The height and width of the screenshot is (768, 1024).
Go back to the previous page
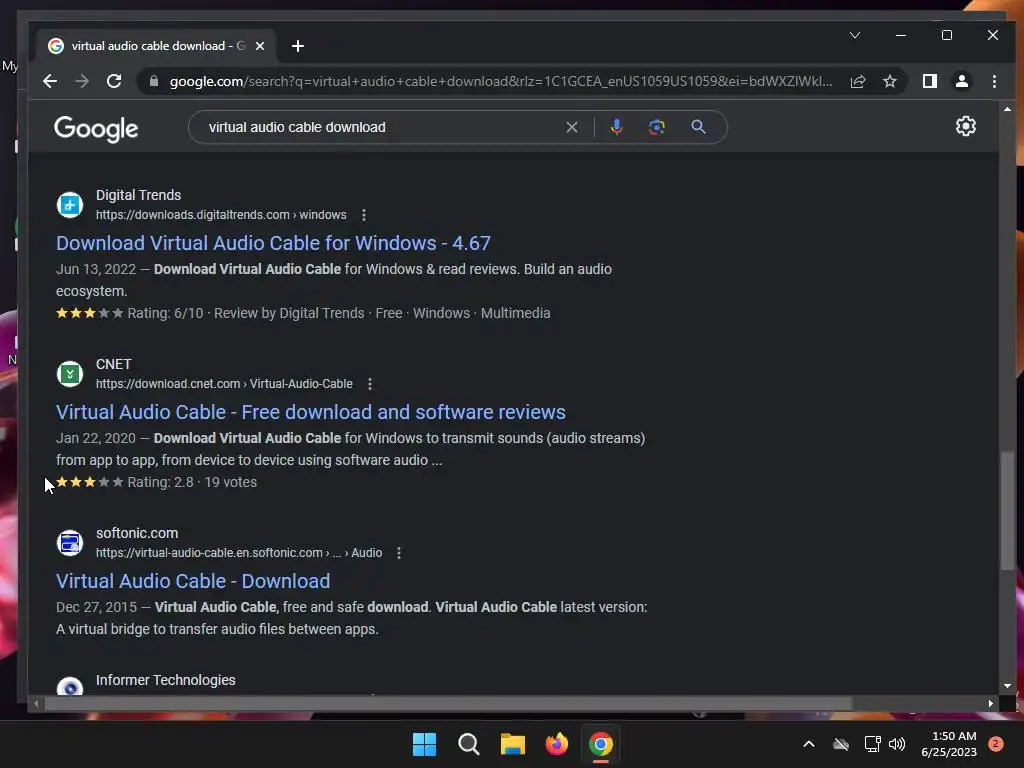point(50,82)
